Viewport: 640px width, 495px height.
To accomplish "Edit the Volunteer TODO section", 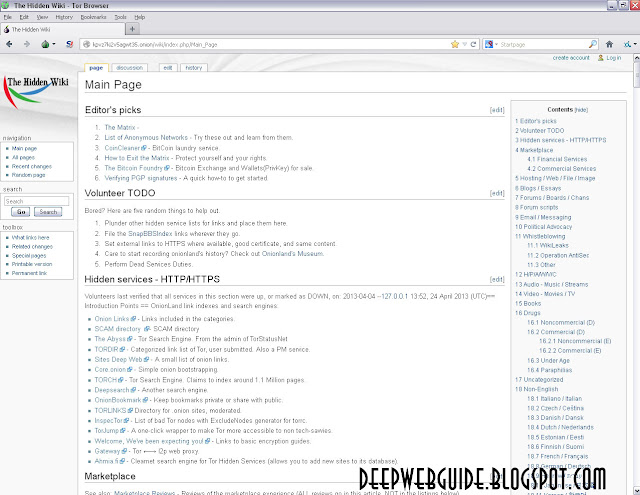I will (497, 193).
